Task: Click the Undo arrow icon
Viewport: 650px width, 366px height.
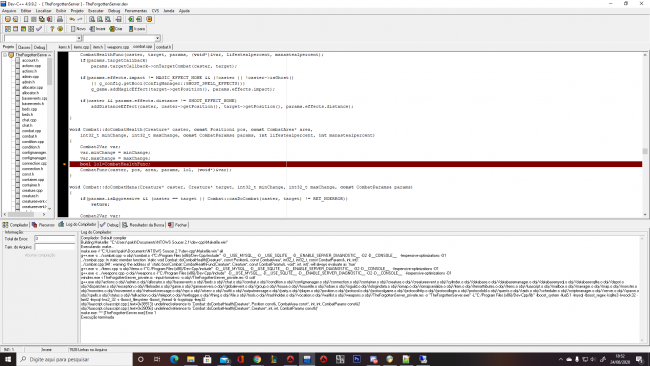Action: pyautogui.click(x=72, y=19)
